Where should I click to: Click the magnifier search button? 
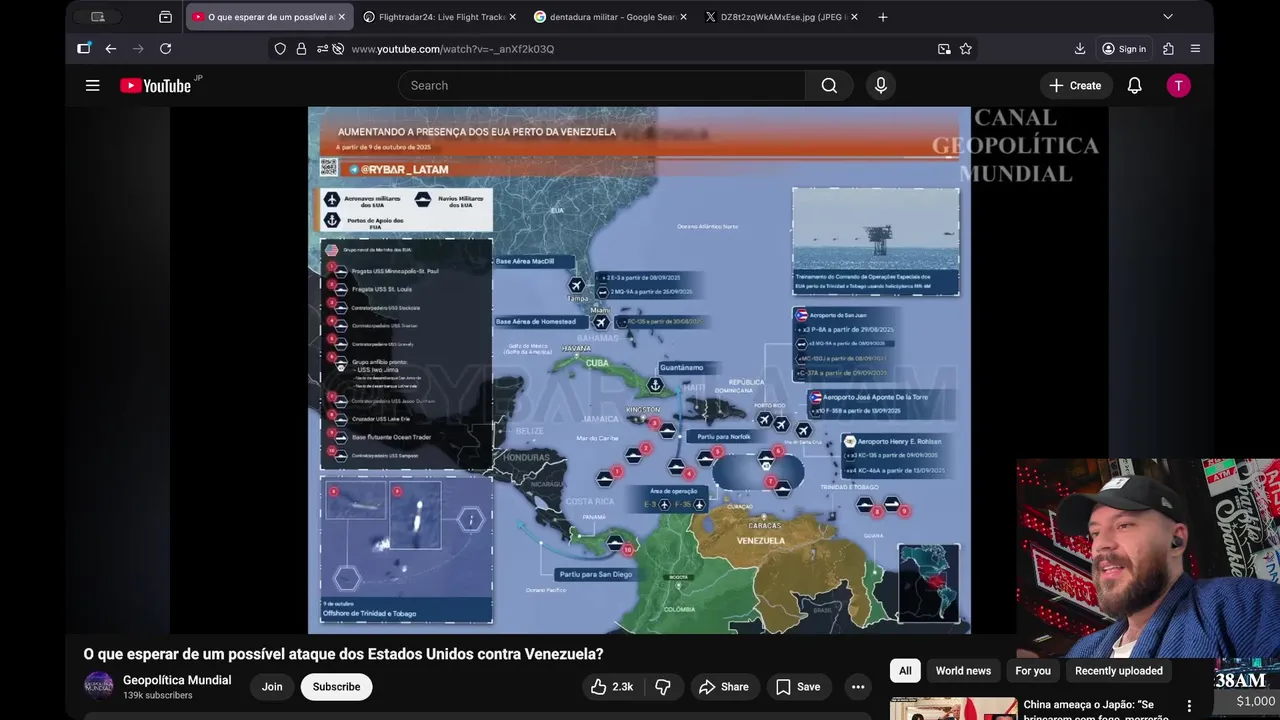829,86
